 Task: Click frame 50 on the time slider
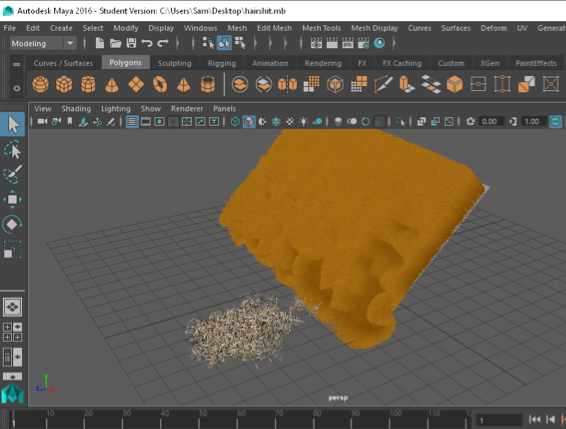click(x=199, y=419)
